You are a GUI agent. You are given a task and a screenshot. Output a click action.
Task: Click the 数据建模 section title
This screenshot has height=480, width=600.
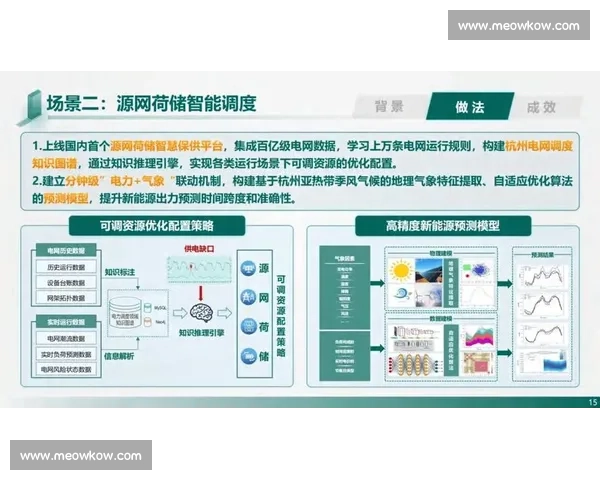pos(441,318)
